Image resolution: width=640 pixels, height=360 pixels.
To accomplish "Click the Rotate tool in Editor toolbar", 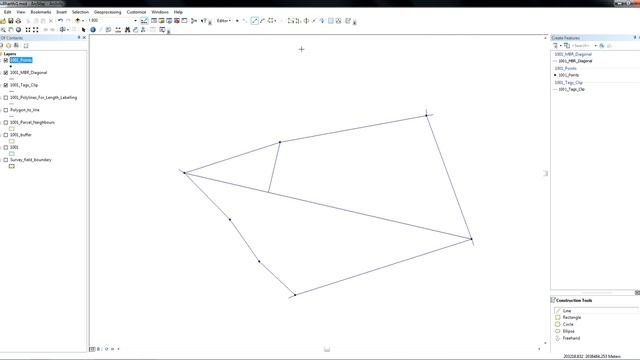I will (322, 20).
